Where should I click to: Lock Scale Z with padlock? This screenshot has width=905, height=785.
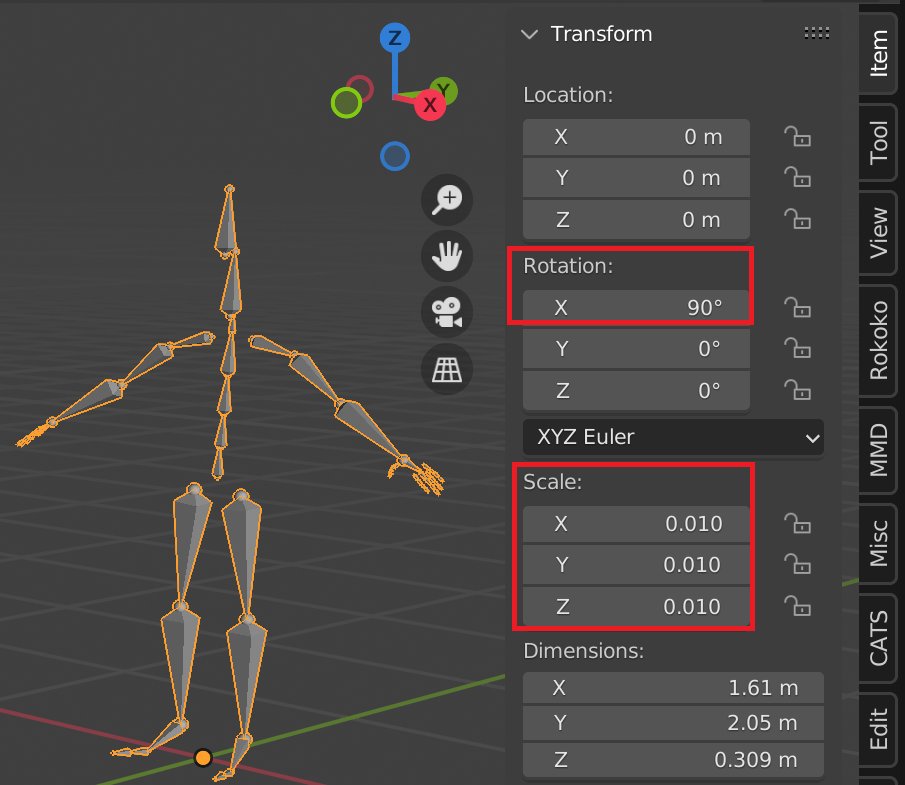(798, 606)
